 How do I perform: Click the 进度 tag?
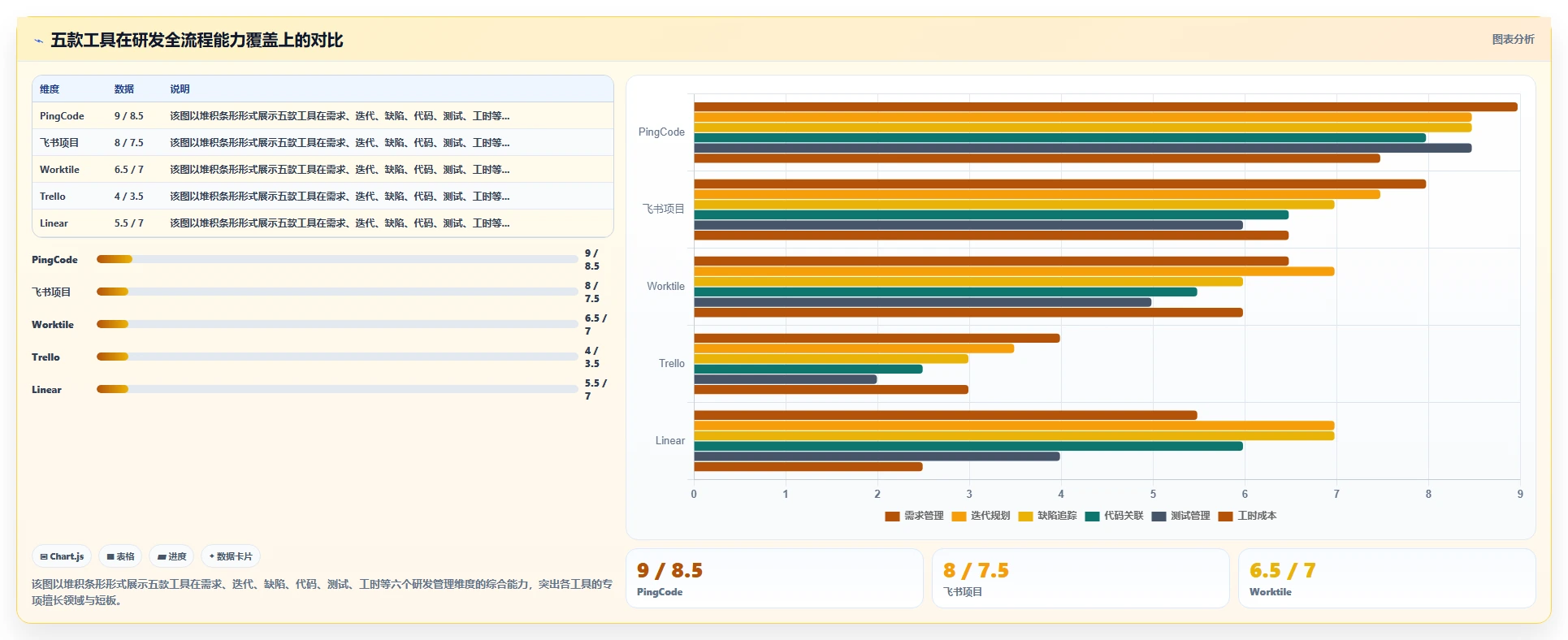coord(171,556)
